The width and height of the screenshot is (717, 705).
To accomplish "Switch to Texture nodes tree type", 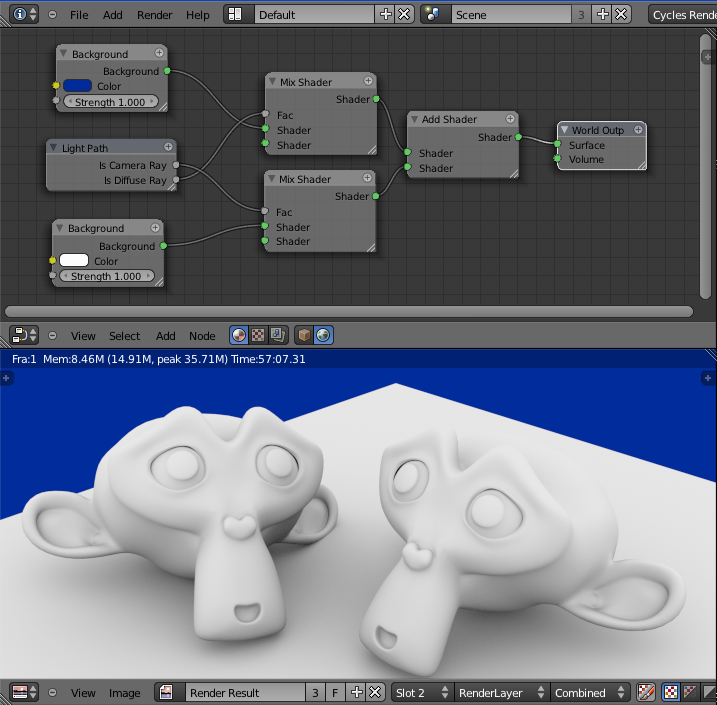I will [258, 335].
